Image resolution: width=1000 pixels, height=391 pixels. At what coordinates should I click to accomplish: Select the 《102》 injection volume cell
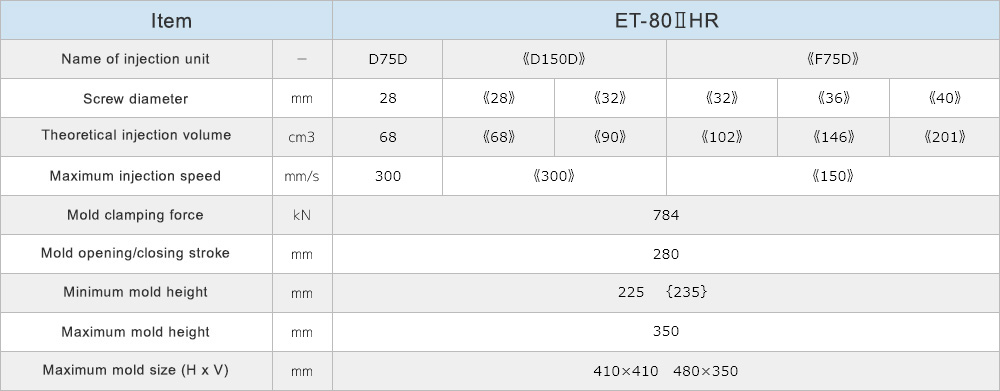pyautogui.click(x=722, y=137)
